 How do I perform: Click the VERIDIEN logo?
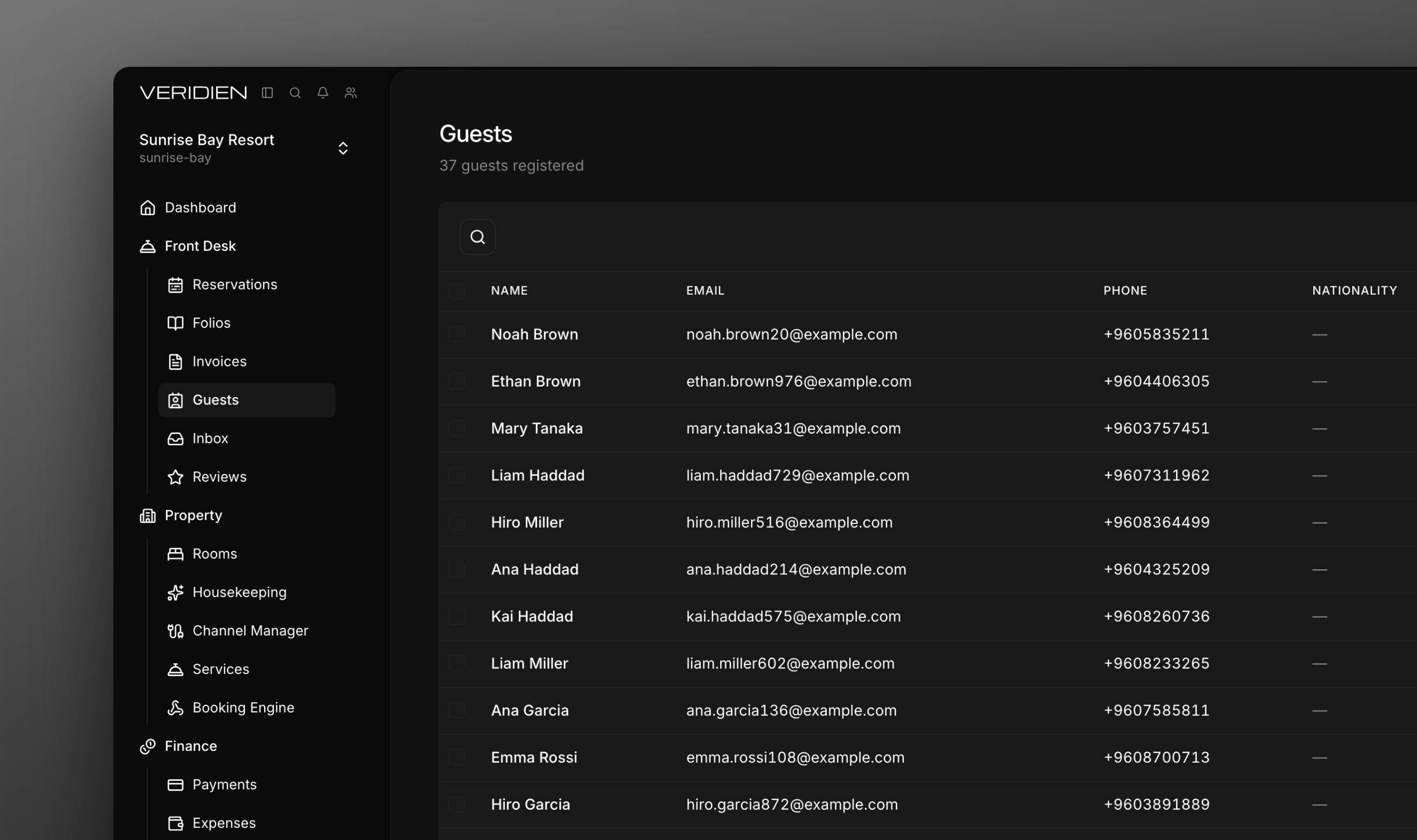(193, 92)
